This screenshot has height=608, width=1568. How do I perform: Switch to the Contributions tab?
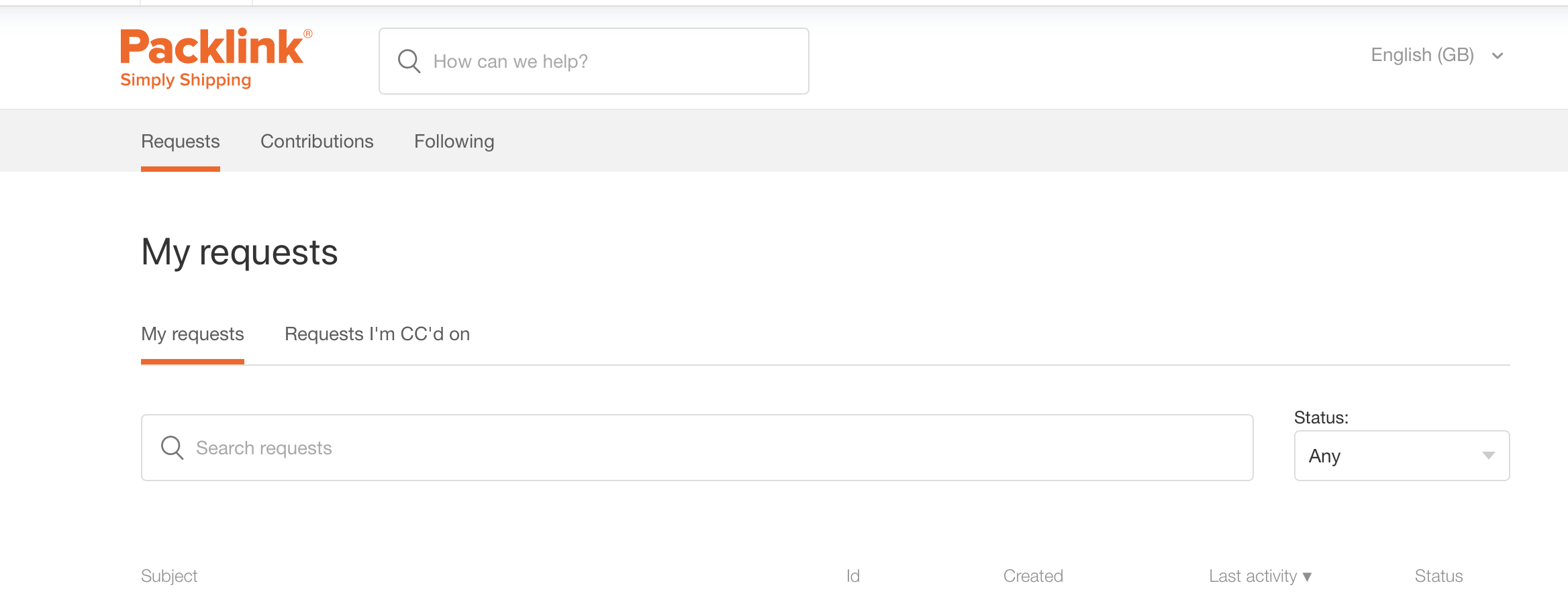tap(317, 142)
